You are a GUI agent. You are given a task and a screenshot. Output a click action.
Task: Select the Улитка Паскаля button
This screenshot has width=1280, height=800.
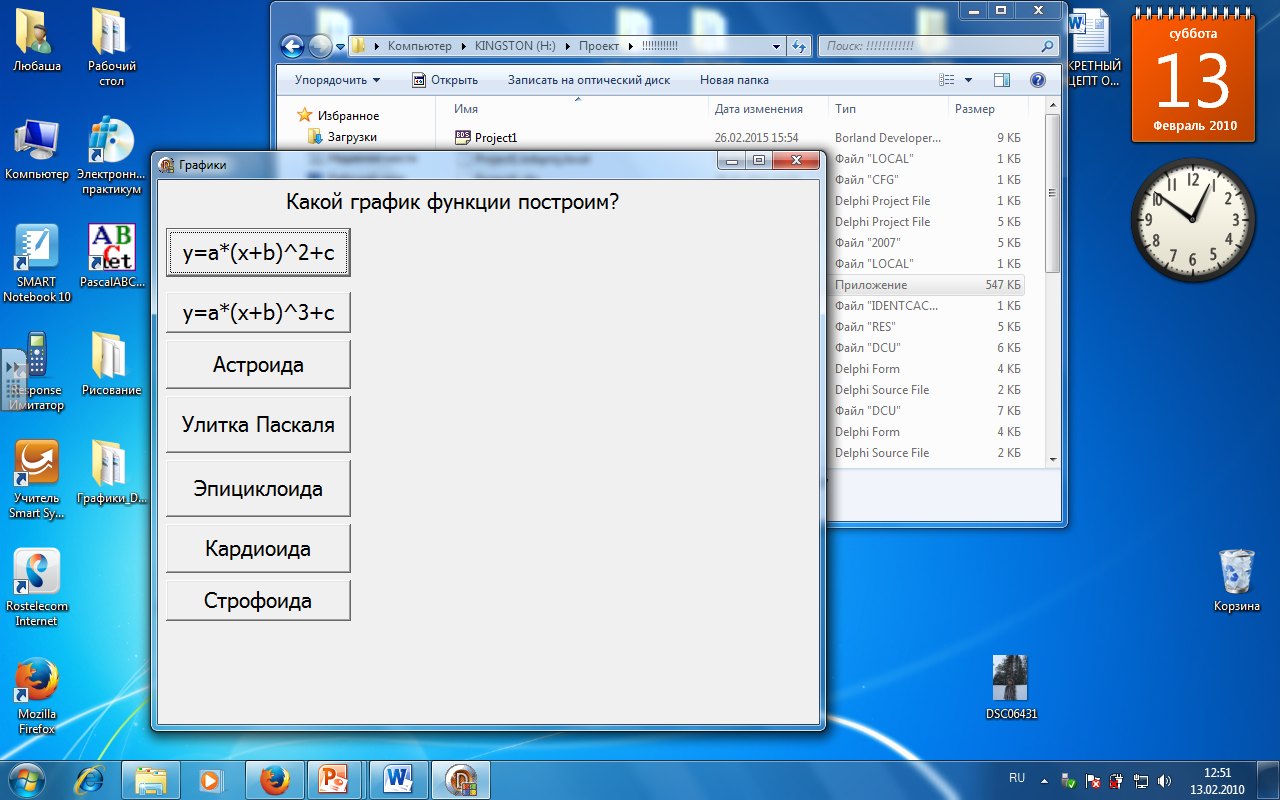258,424
